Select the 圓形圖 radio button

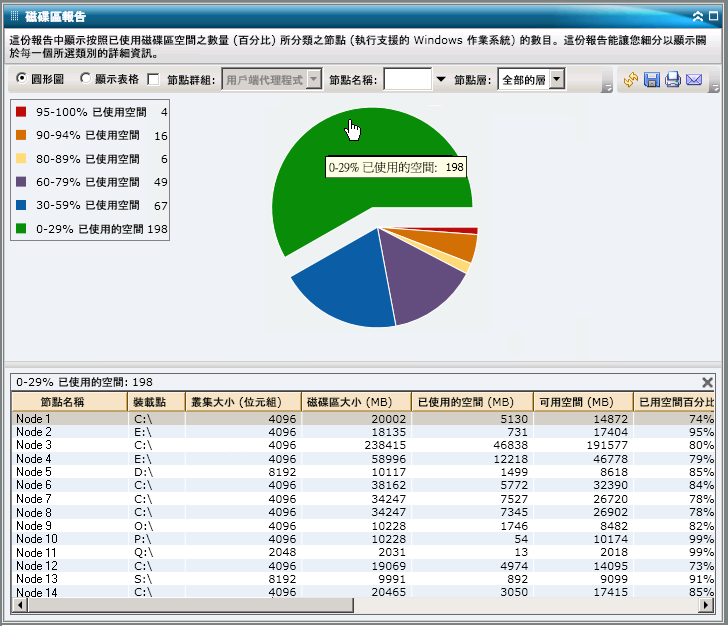pyautogui.click(x=21, y=79)
